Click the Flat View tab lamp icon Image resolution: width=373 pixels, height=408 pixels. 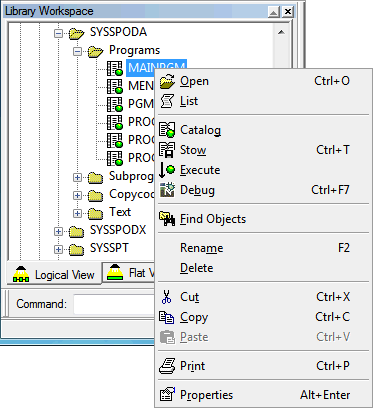coord(115,273)
